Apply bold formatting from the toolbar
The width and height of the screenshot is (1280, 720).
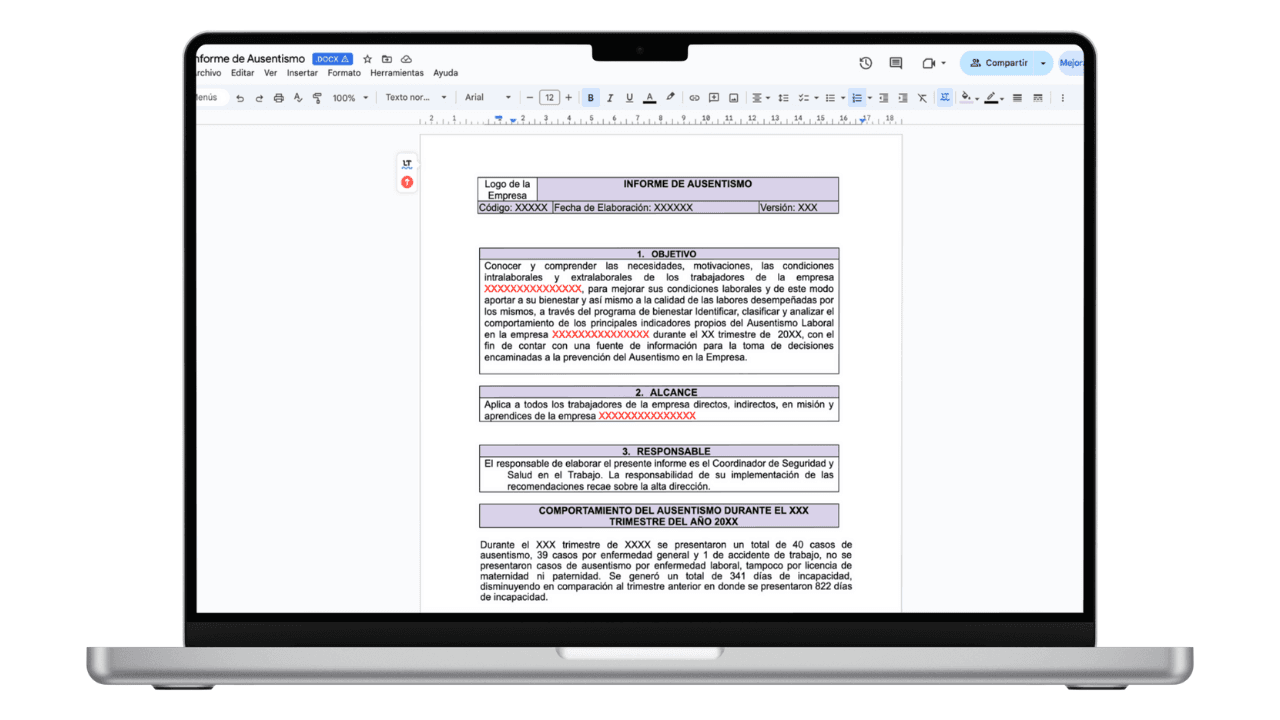point(591,97)
